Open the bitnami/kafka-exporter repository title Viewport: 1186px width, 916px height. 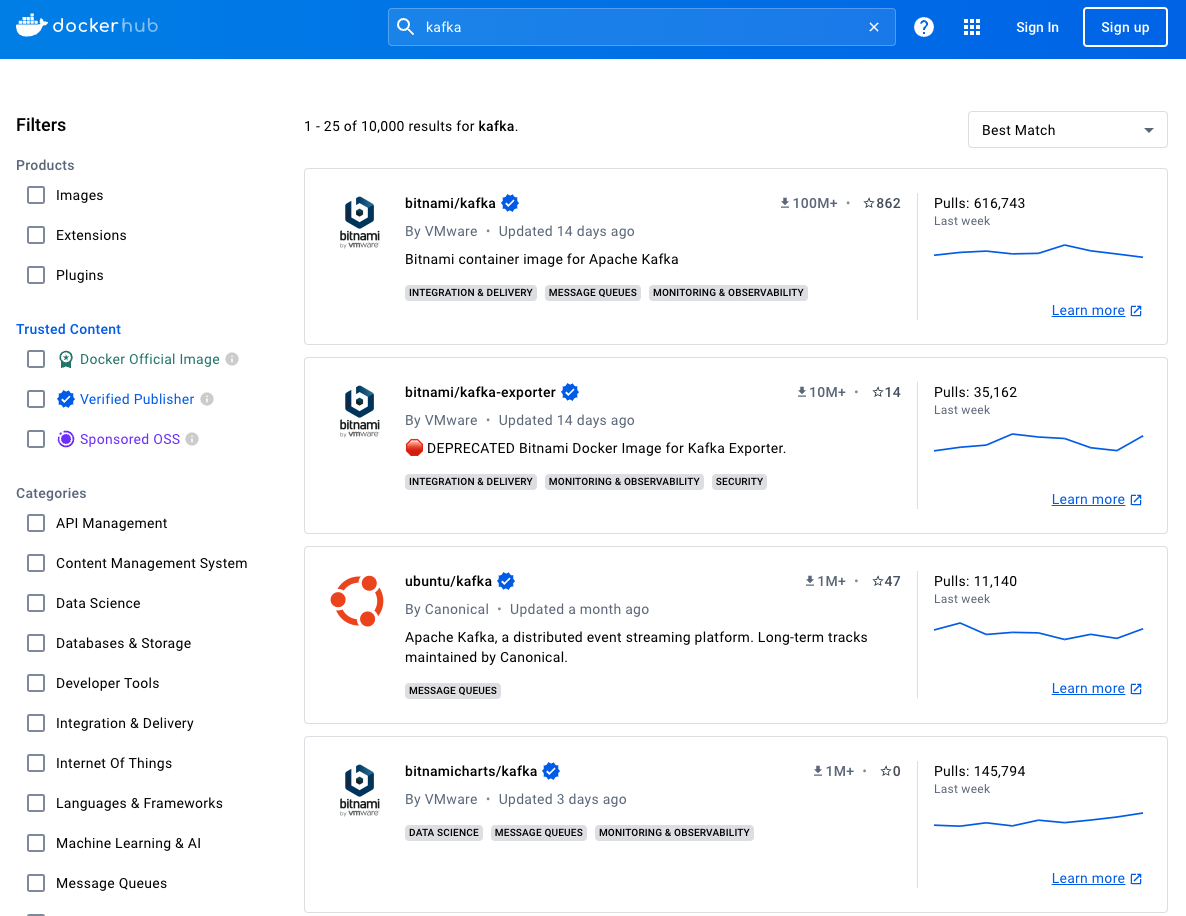pos(480,392)
